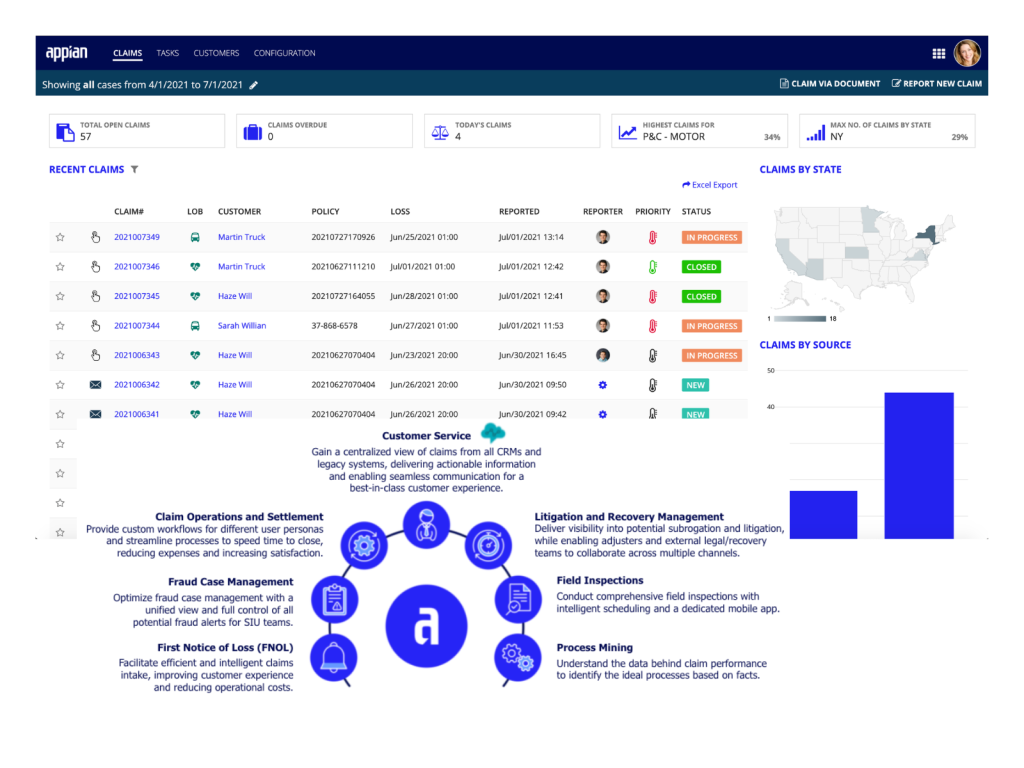Image resolution: width=1024 pixels, height=768 pixels.
Task: Click the cloud icon next to Customer Service
Action: [492, 432]
